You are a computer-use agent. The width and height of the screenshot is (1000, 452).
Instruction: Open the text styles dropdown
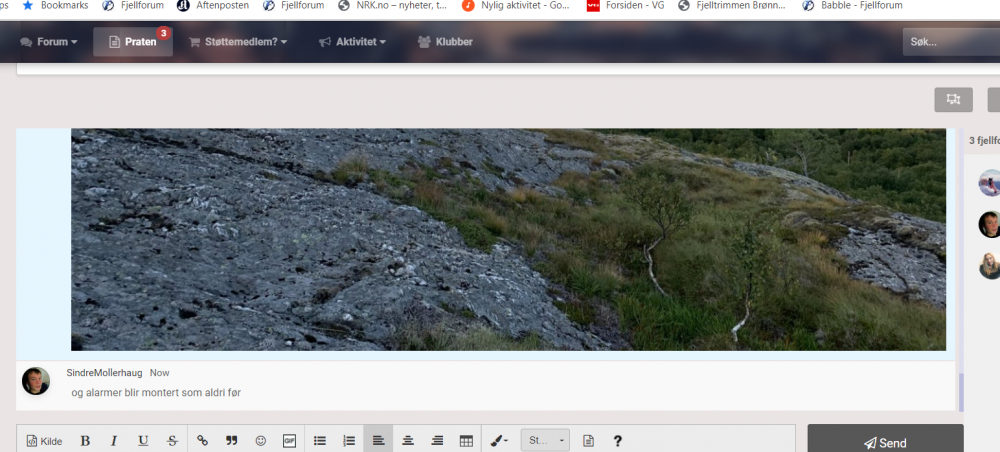click(x=545, y=440)
